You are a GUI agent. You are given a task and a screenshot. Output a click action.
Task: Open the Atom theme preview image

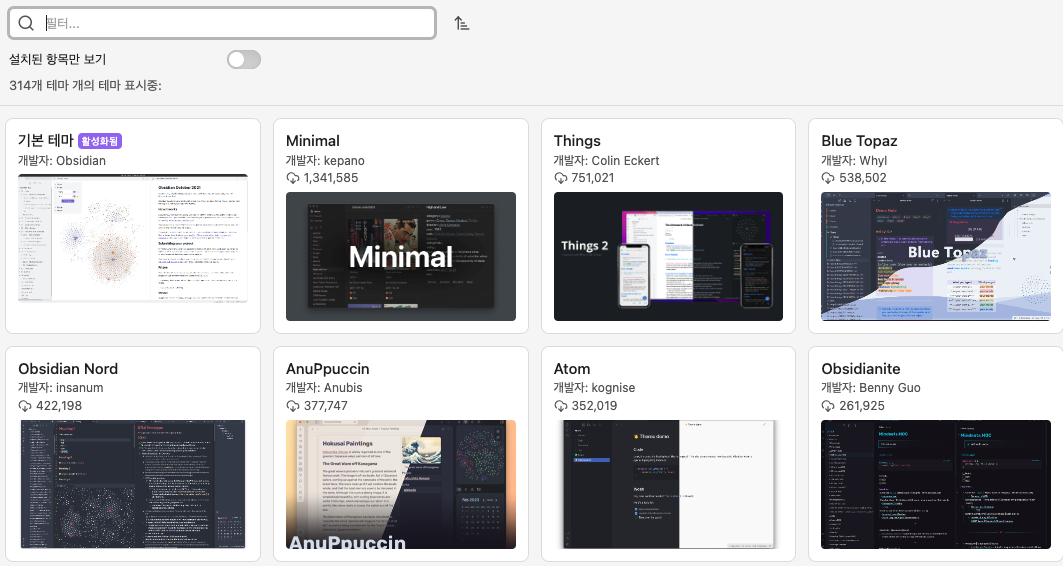pyautogui.click(x=668, y=484)
